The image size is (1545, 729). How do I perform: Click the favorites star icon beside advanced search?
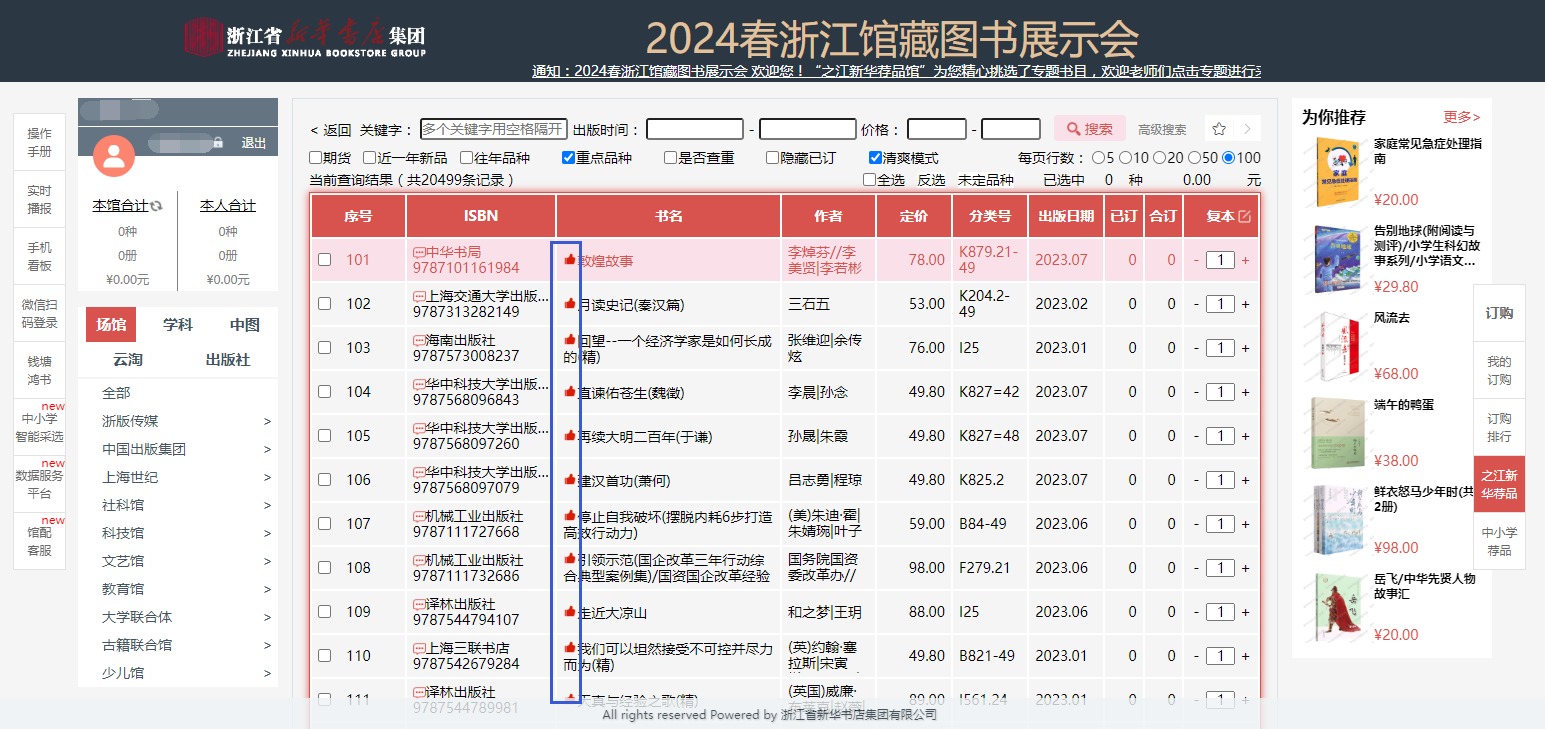click(1219, 129)
